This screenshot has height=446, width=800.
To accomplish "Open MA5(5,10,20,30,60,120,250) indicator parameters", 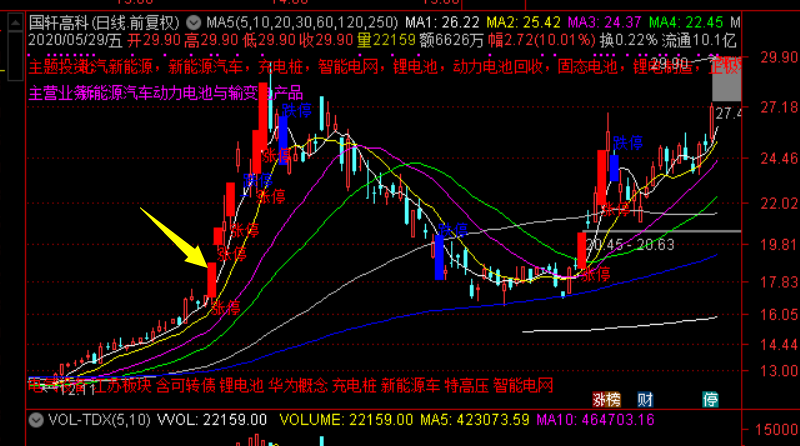I will click(x=302, y=22).
